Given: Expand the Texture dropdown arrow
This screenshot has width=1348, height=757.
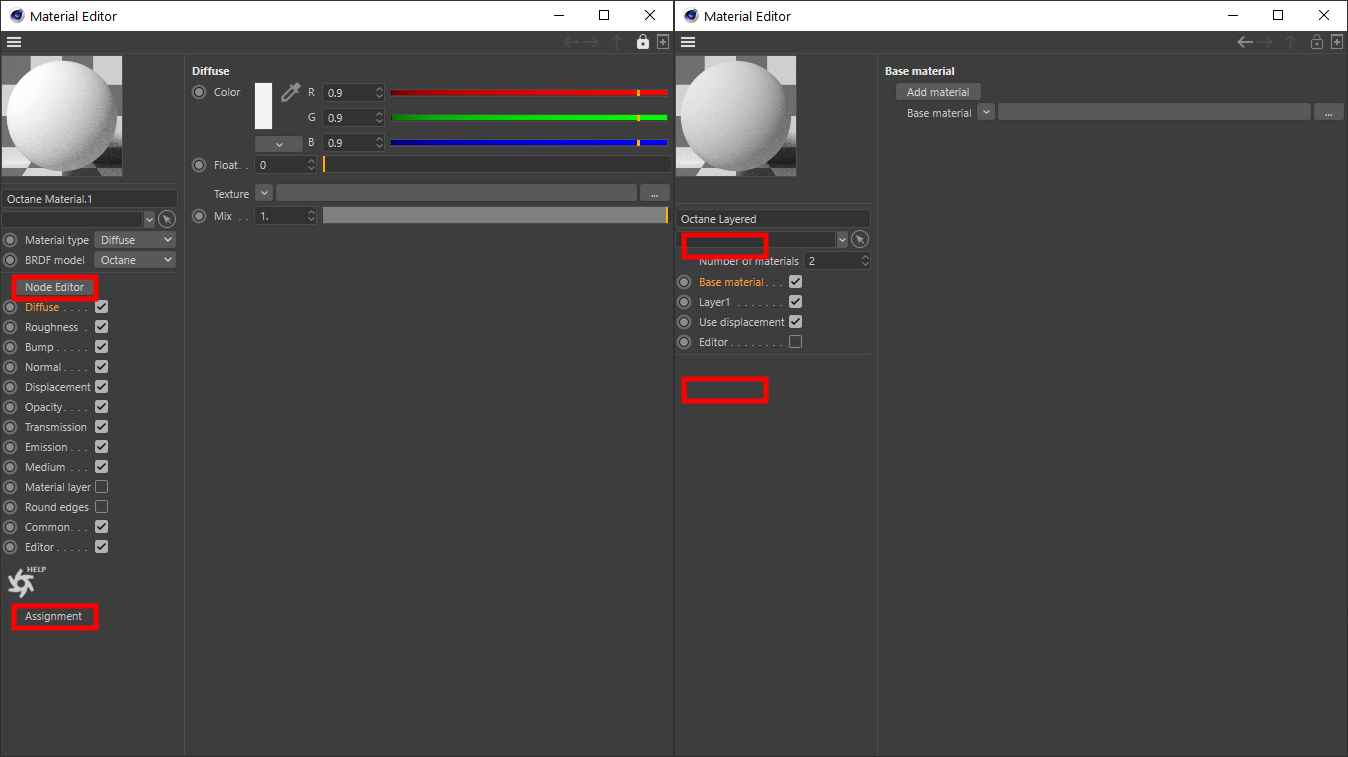Looking at the screenshot, I should [264, 193].
